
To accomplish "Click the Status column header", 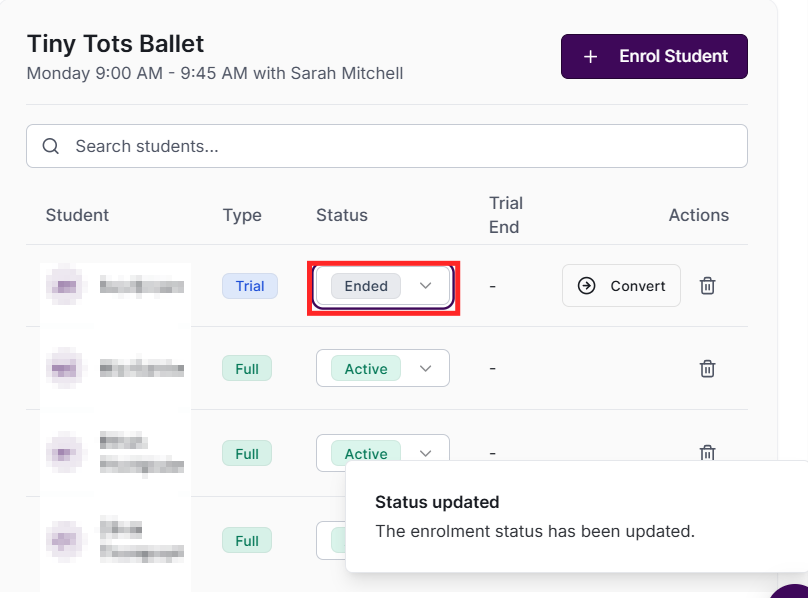I will 342,215.
